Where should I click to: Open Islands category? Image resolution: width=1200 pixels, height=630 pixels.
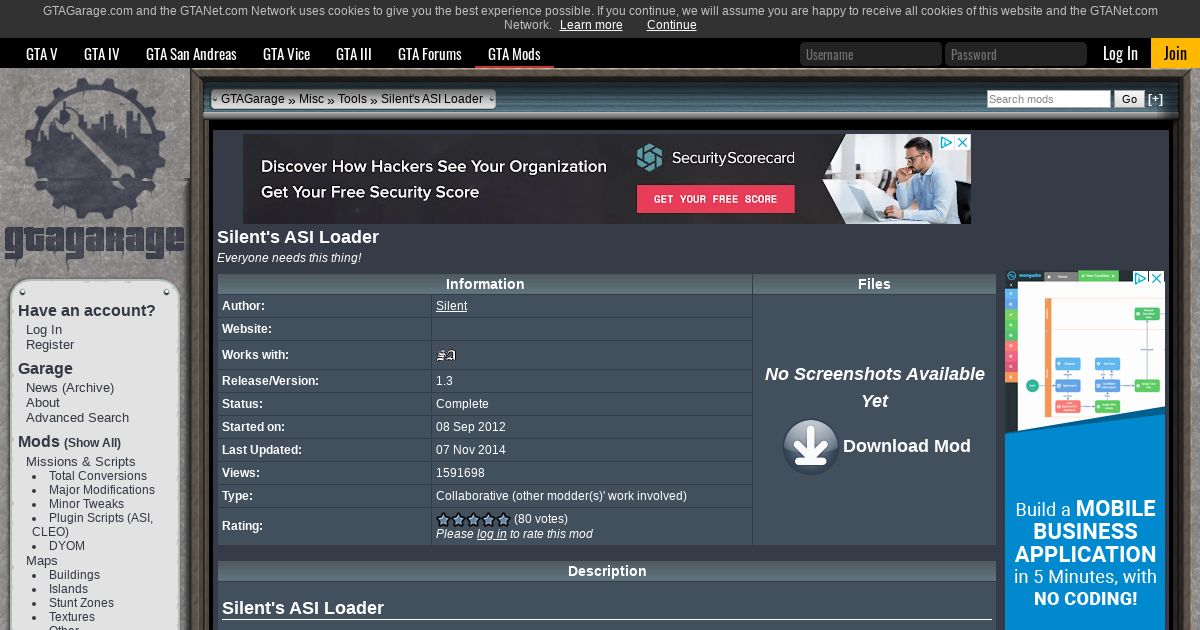pyautogui.click(x=68, y=589)
